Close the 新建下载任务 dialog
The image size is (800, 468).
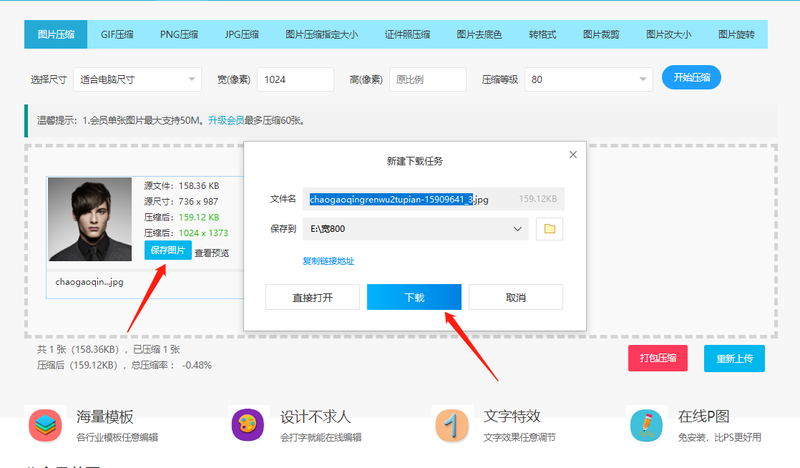(573, 155)
